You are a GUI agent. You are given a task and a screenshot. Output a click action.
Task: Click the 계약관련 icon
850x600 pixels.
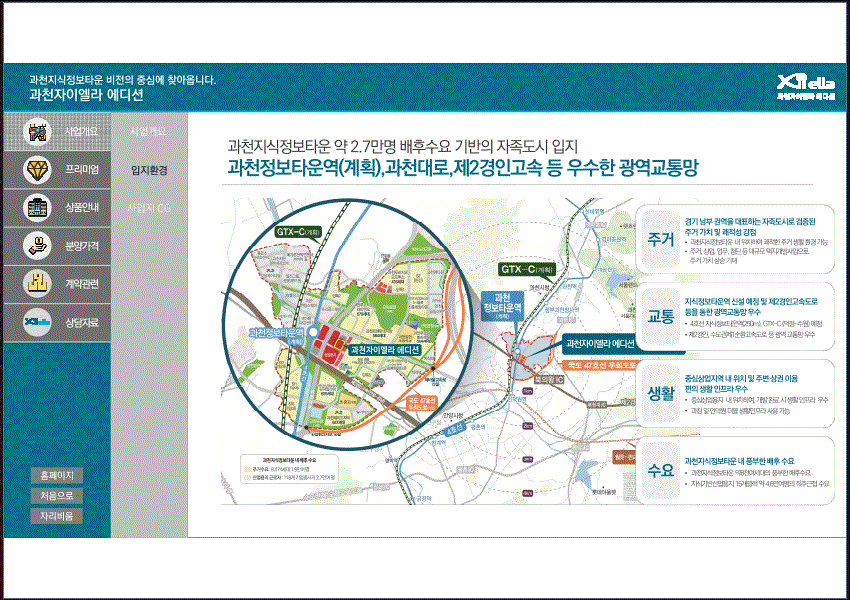pos(37,283)
